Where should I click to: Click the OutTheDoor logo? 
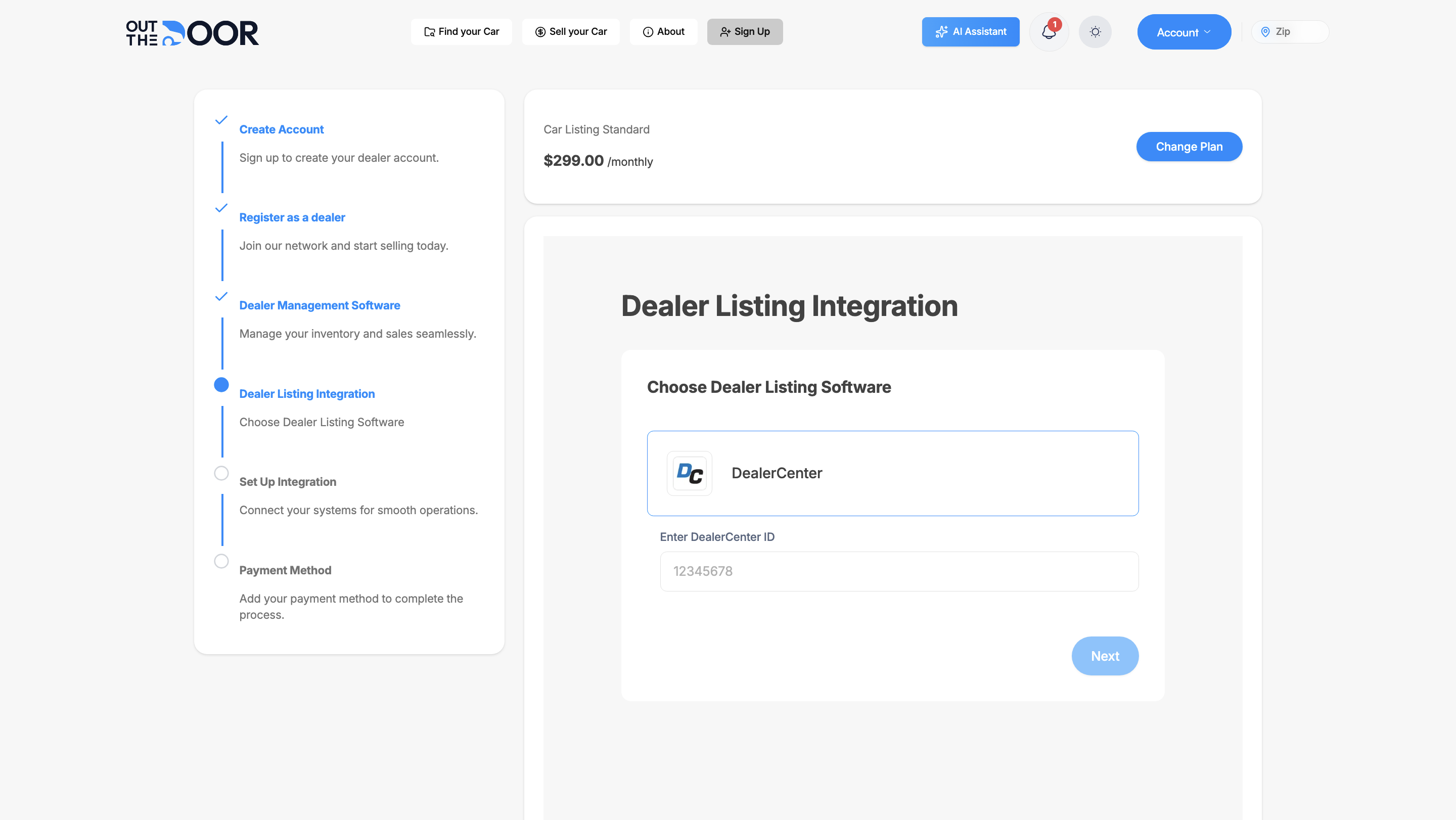(191, 32)
